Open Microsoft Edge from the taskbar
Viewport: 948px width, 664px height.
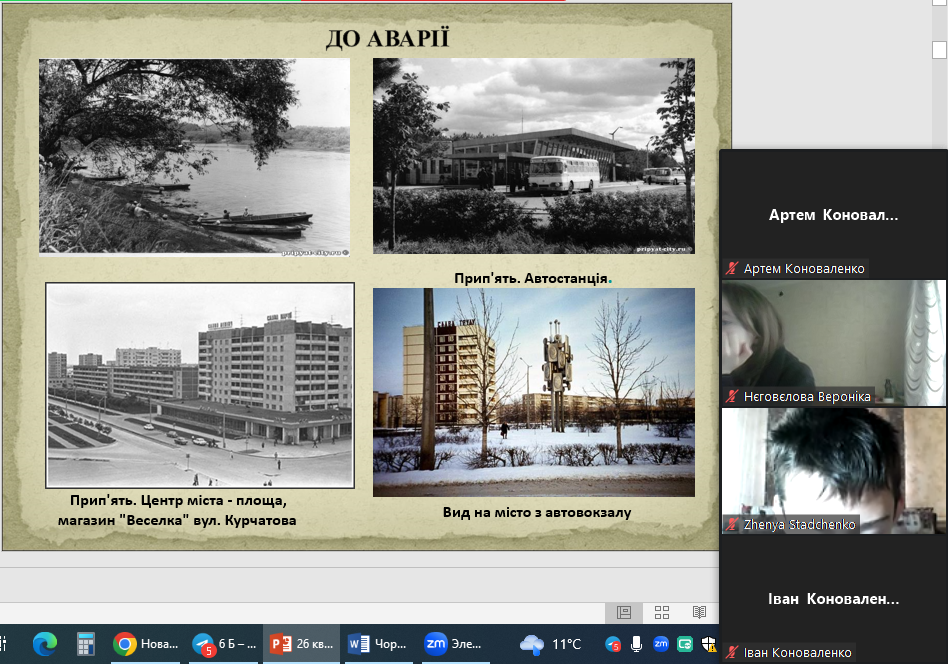click(45, 644)
